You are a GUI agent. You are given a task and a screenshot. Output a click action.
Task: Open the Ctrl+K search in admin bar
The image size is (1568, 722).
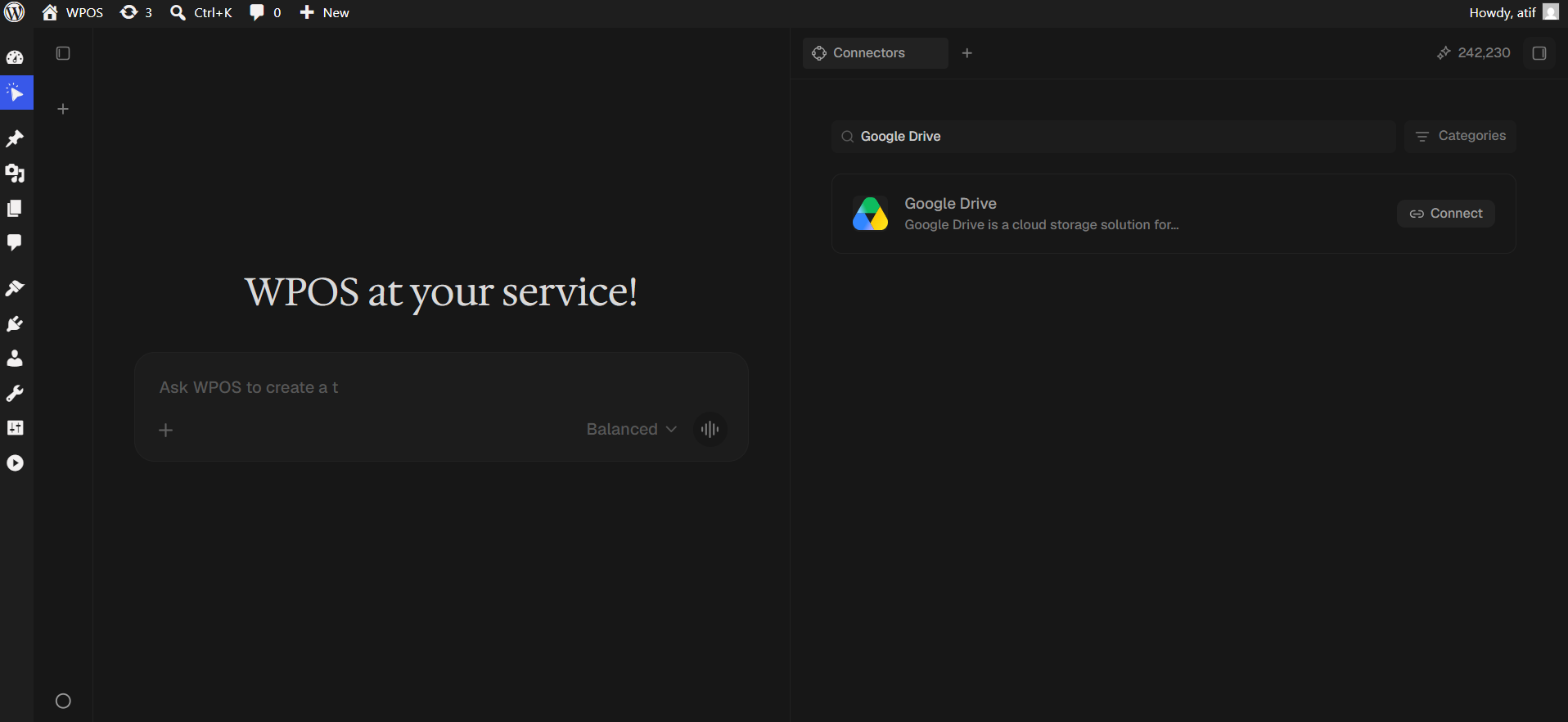click(x=201, y=12)
